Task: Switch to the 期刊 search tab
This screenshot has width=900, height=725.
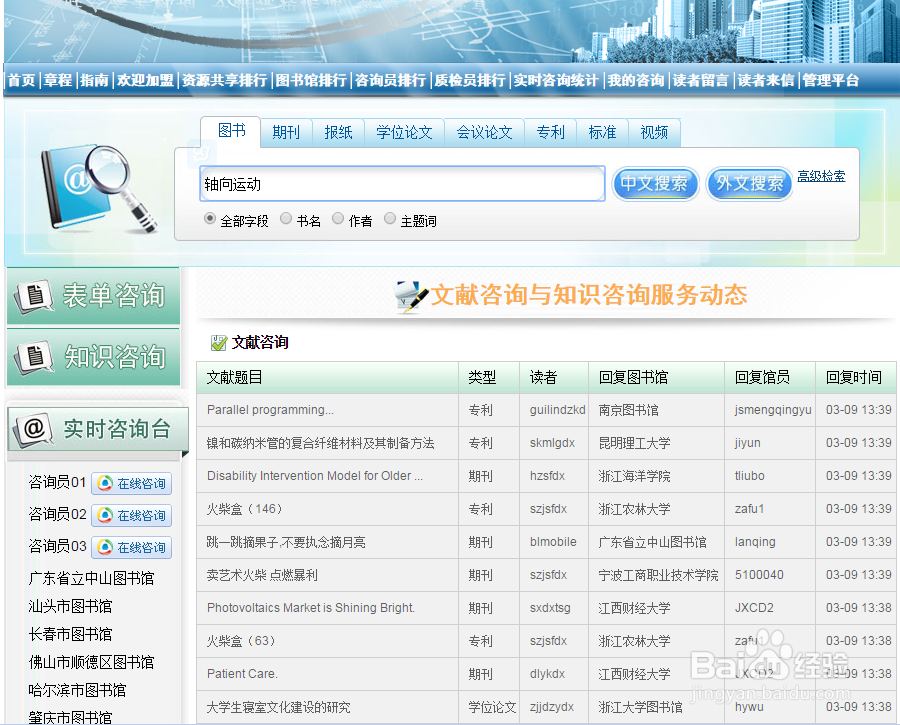Action: [x=286, y=133]
